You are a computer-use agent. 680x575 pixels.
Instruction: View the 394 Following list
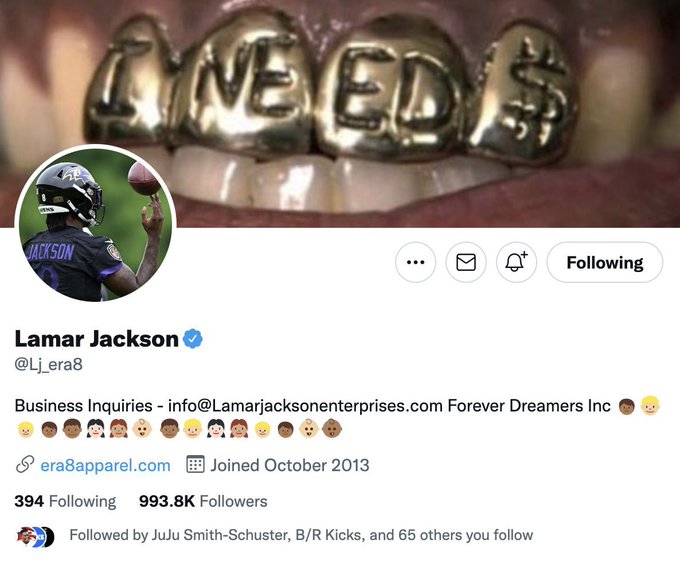(x=65, y=501)
